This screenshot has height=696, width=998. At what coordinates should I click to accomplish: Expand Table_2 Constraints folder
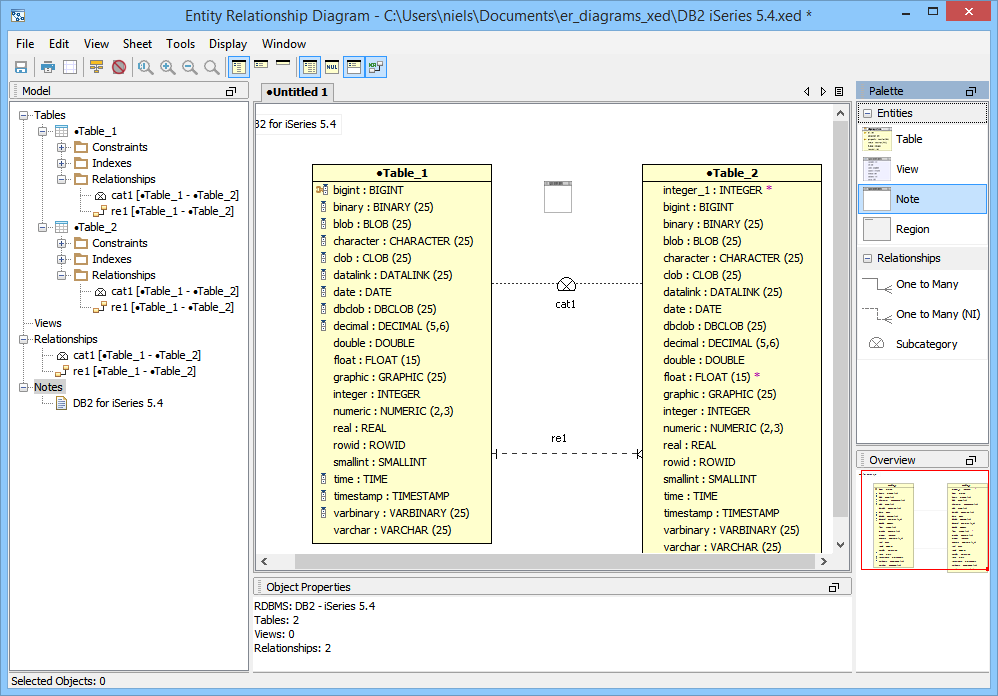[62, 243]
